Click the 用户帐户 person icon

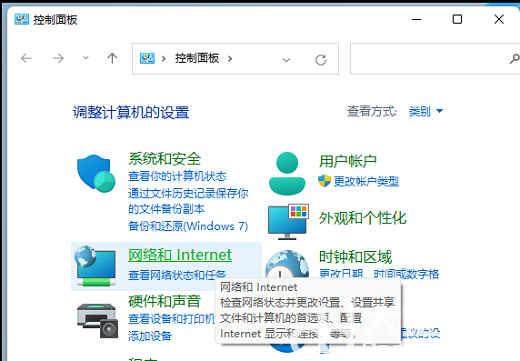[x=287, y=173]
